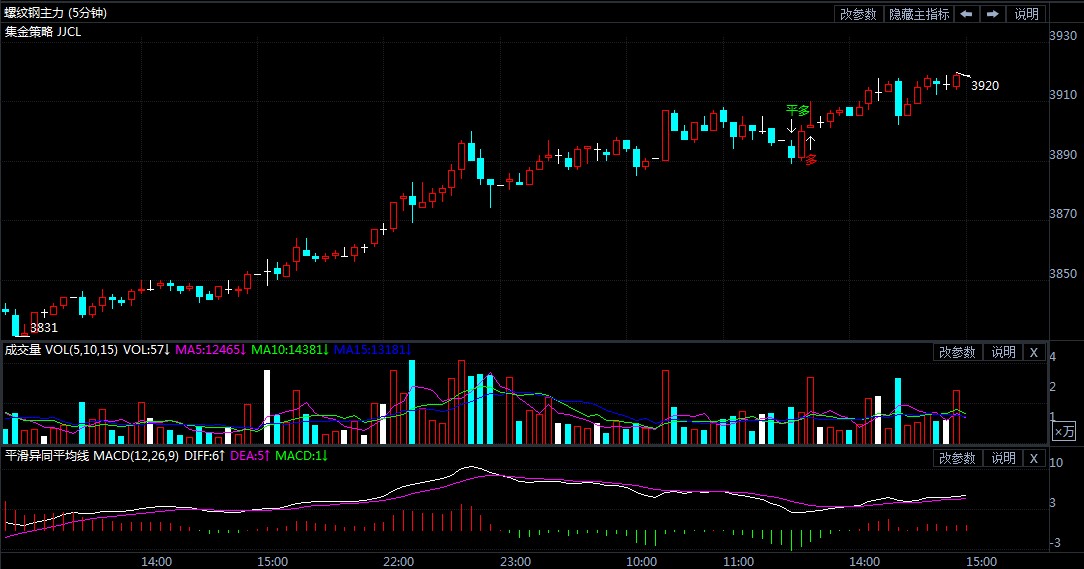The height and width of the screenshot is (569, 1084).
Task: Click the MA10:14381 value
Action: coord(290,350)
